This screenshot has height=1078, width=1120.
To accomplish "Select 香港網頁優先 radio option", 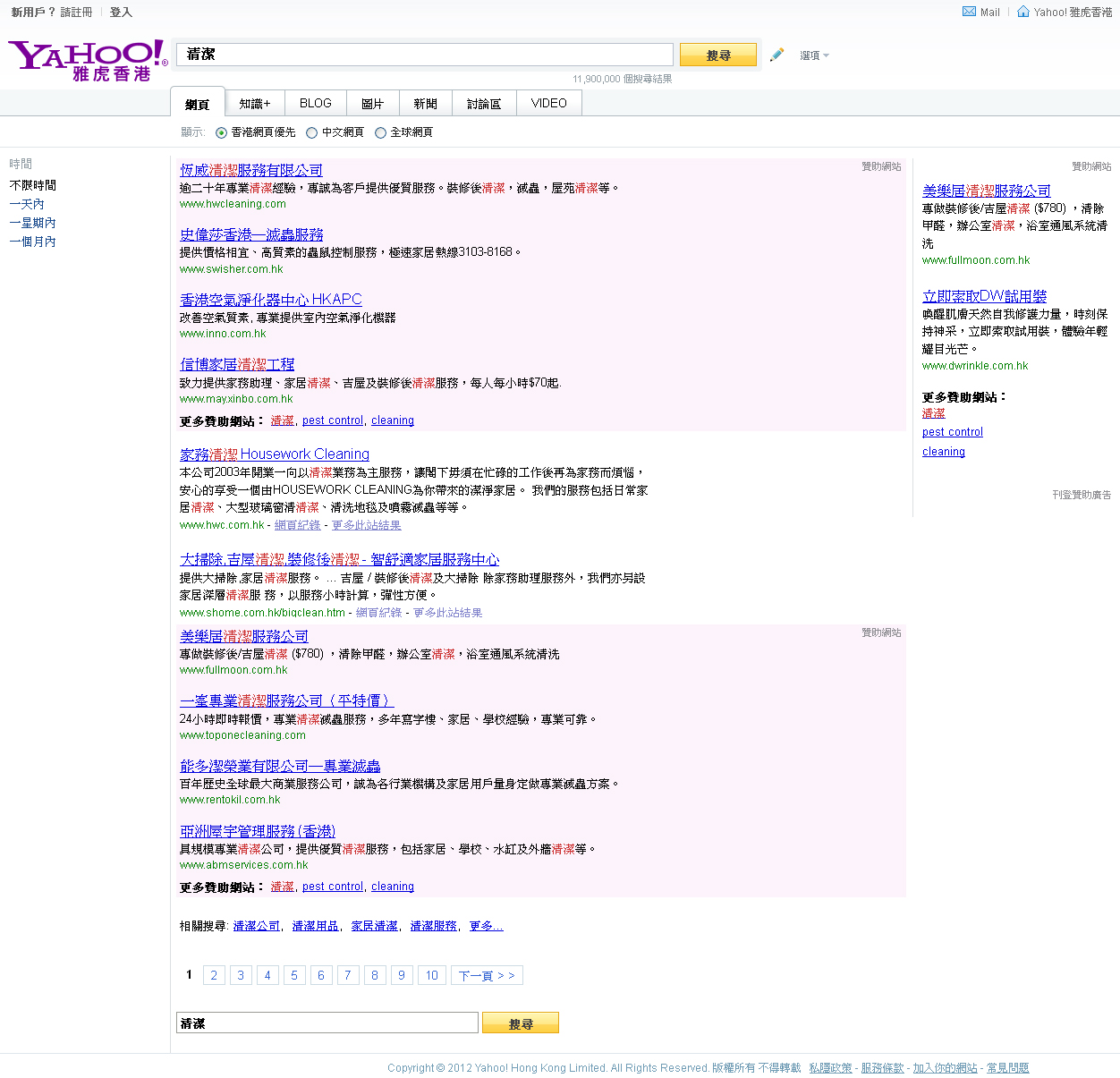I will click(222, 132).
